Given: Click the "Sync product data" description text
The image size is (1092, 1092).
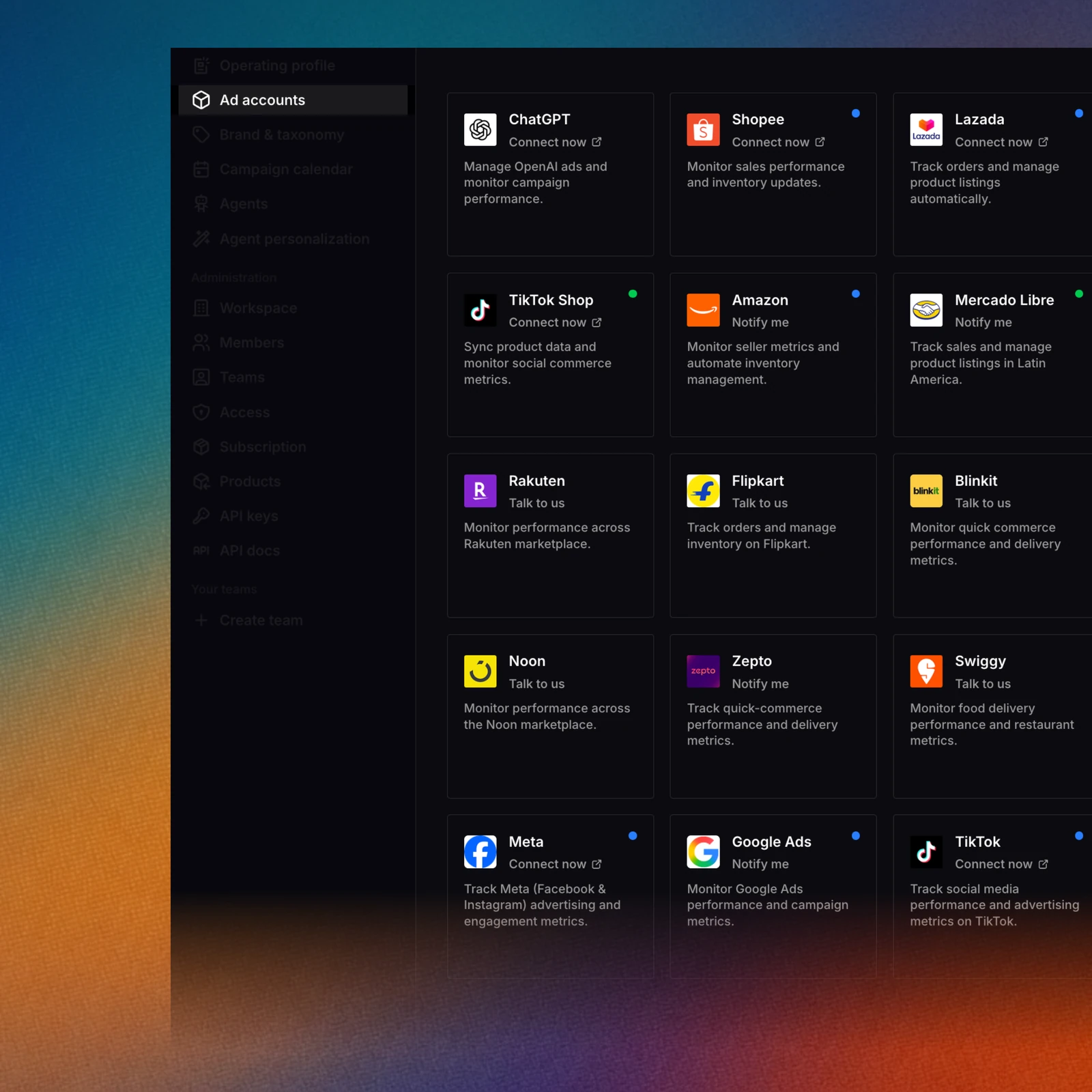Looking at the screenshot, I should (x=538, y=363).
